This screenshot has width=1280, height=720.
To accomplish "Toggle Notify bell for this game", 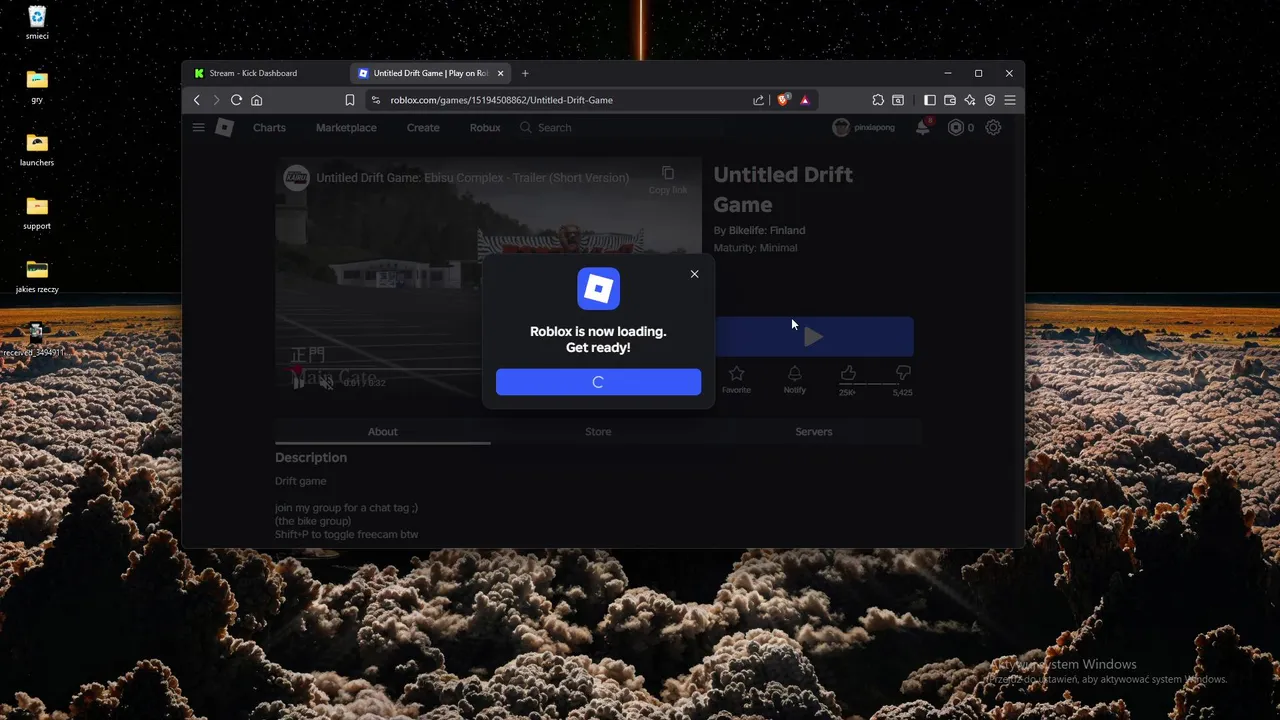I will [794, 379].
